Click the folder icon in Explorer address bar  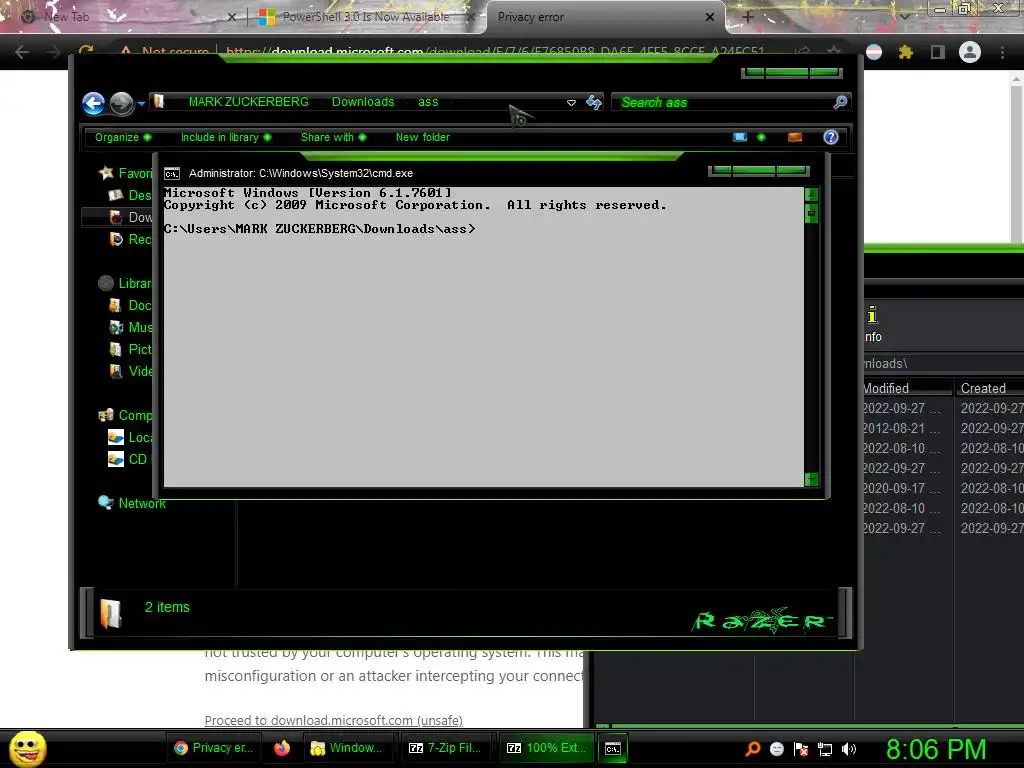(159, 102)
